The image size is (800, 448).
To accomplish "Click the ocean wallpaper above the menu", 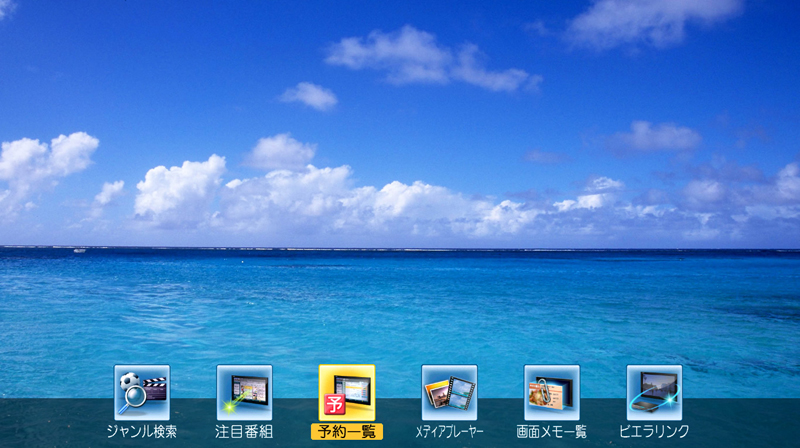I will click(400, 300).
